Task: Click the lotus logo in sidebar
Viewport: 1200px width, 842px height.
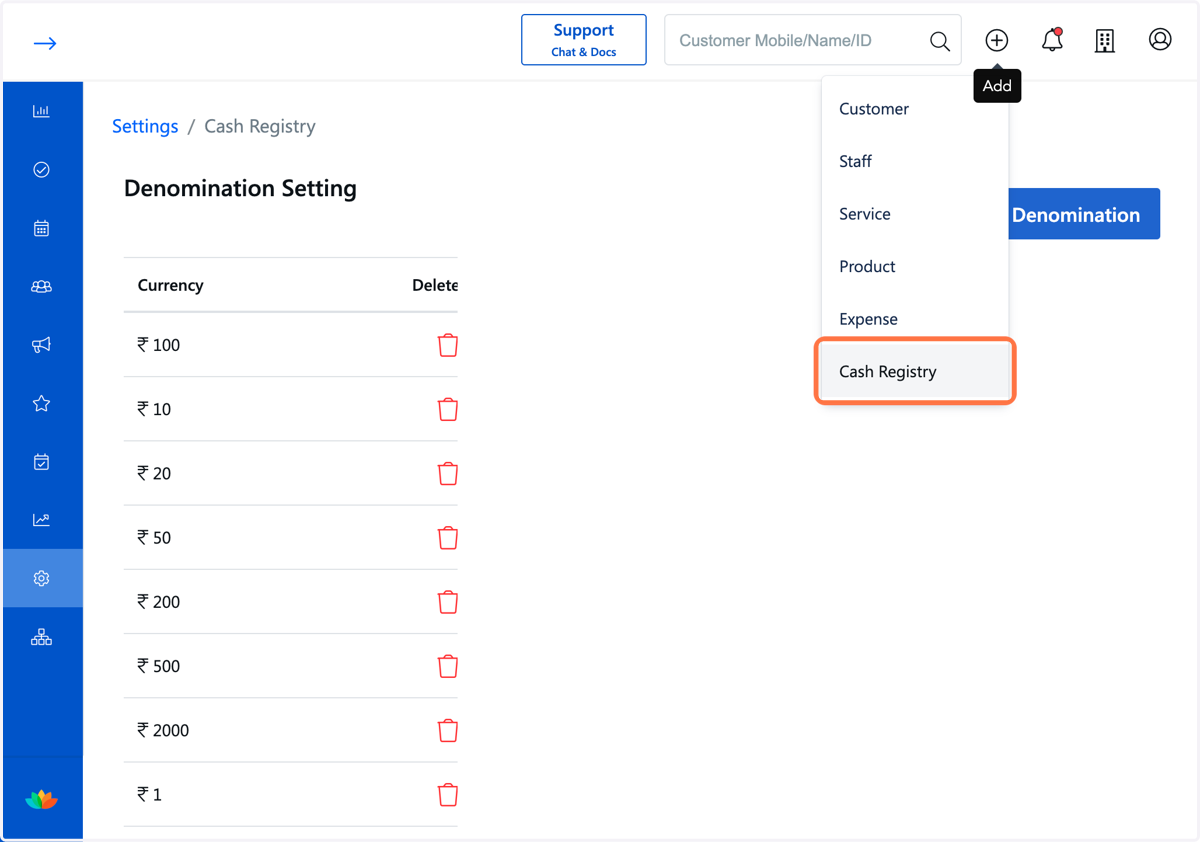Action: tap(41, 799)
